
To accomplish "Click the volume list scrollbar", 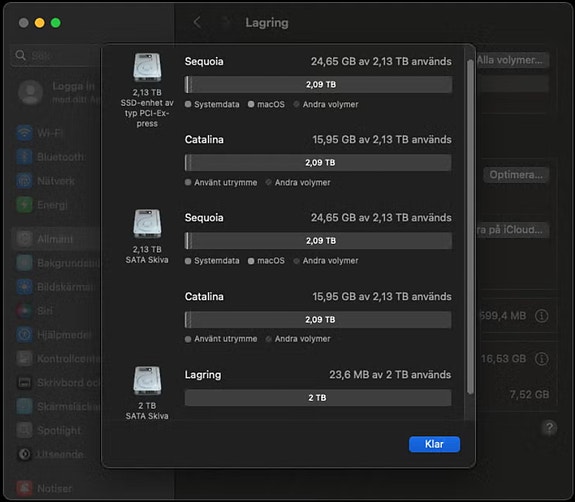I will coord(470,227).
